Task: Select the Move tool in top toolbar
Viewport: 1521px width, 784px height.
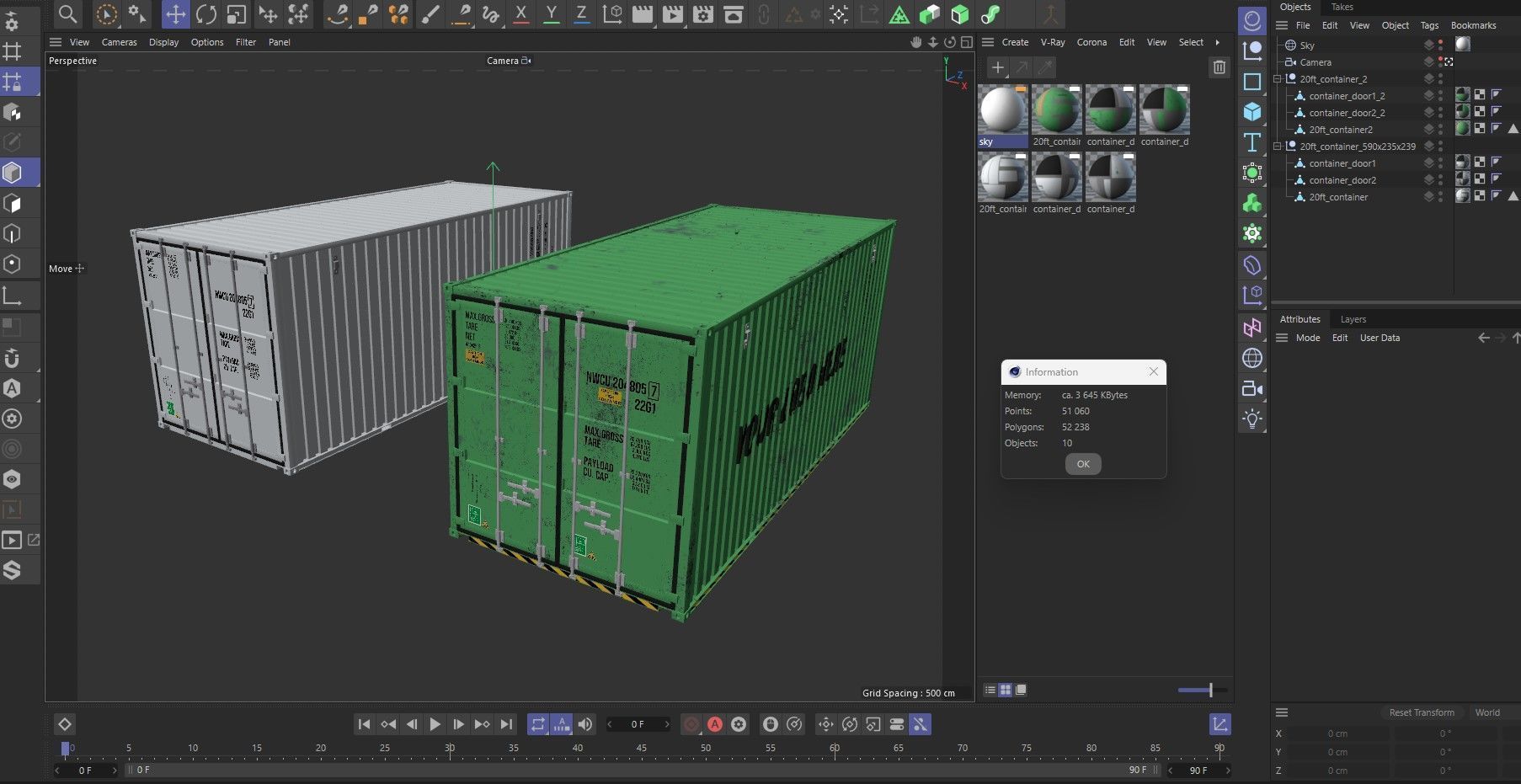Action: click(x=175, y=14)
